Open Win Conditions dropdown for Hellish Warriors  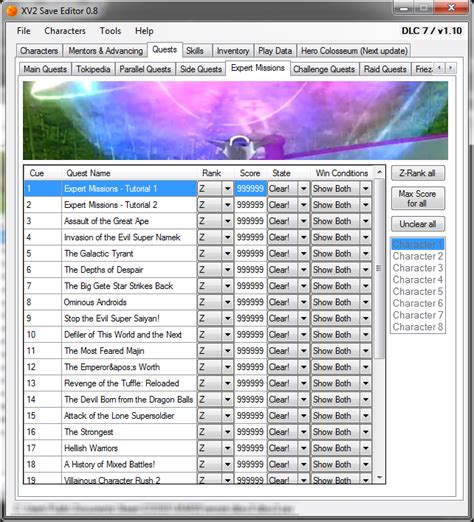point(366,448)
